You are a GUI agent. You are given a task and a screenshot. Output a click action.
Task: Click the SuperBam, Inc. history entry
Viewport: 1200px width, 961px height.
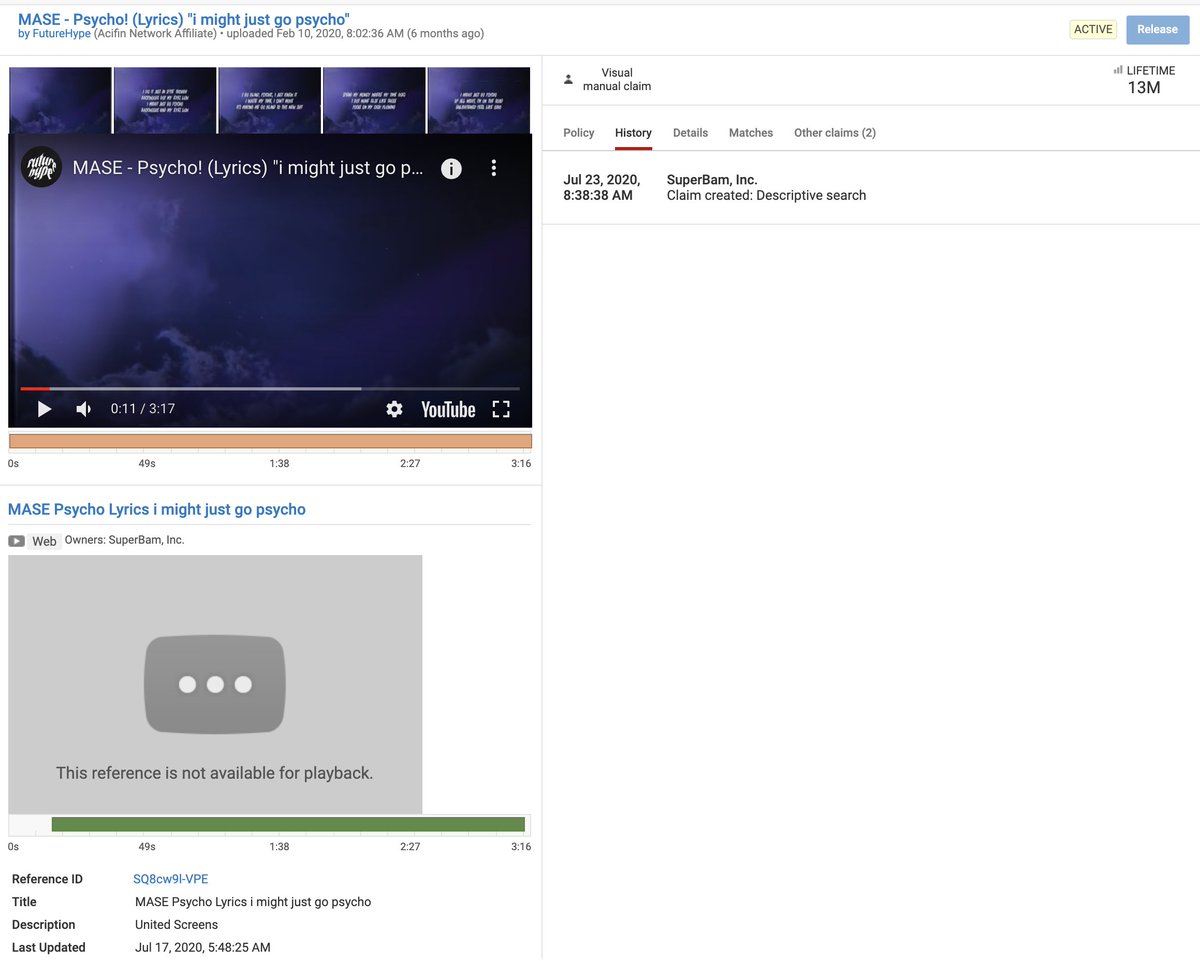pyautogui.click(x=712, y=180)
